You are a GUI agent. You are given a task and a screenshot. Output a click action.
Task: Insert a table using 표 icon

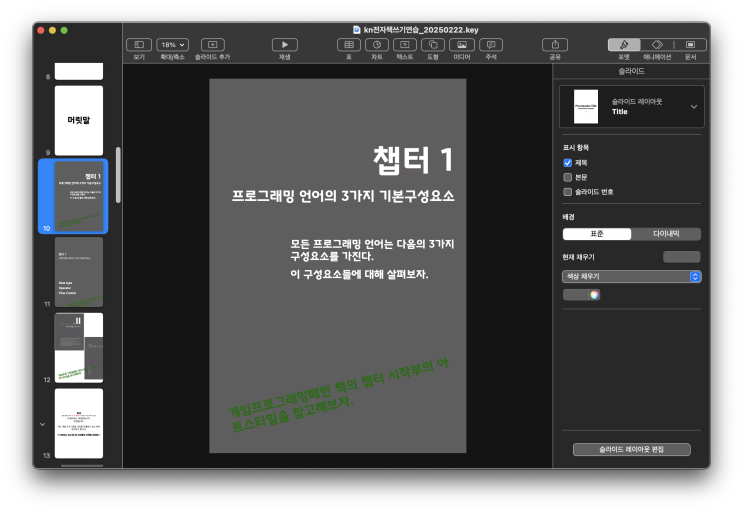tap(349, 45)
